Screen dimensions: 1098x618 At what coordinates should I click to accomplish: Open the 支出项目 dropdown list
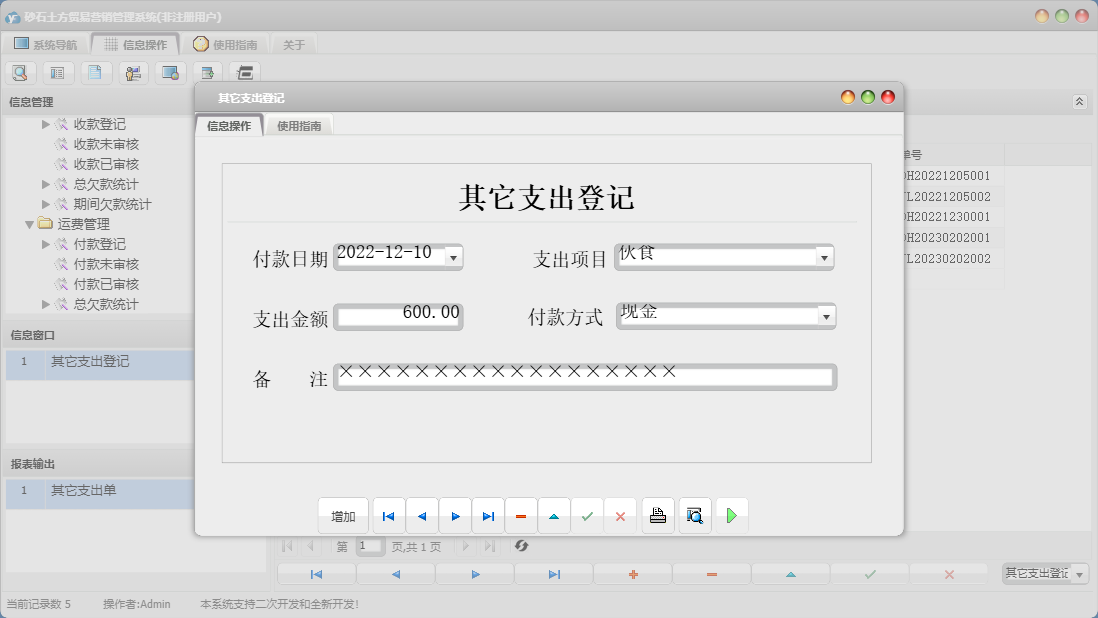point(824,256)
